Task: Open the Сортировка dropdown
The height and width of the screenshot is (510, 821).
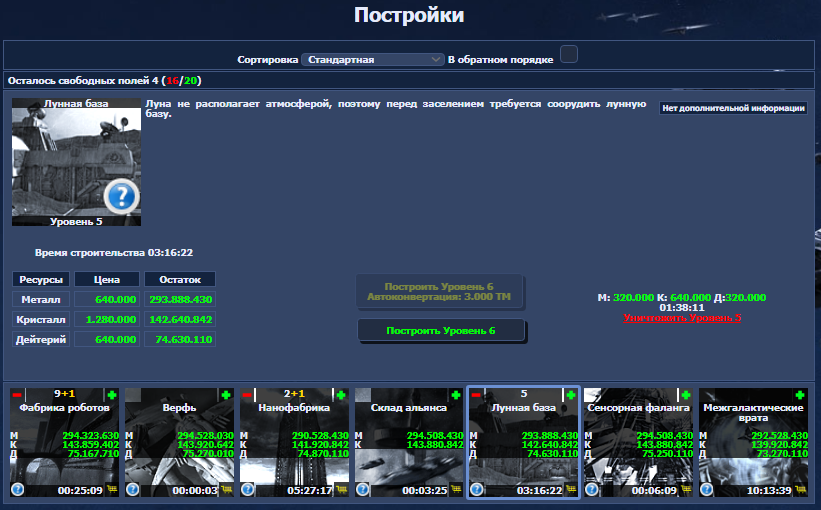Action: coord(373,60)
